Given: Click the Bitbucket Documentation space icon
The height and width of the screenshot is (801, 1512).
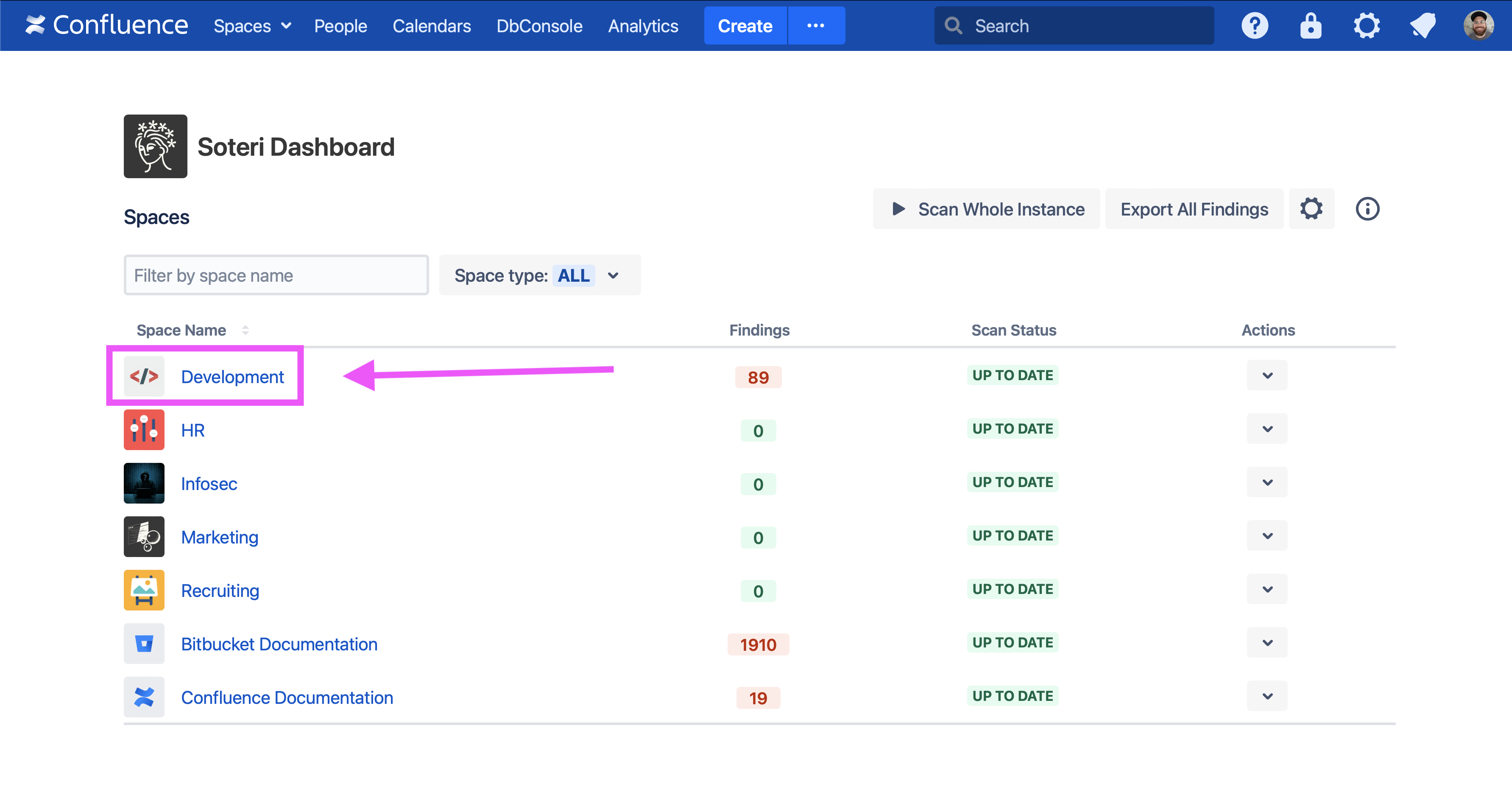Looking at the screenshot, I should click(x=144, y=644).
